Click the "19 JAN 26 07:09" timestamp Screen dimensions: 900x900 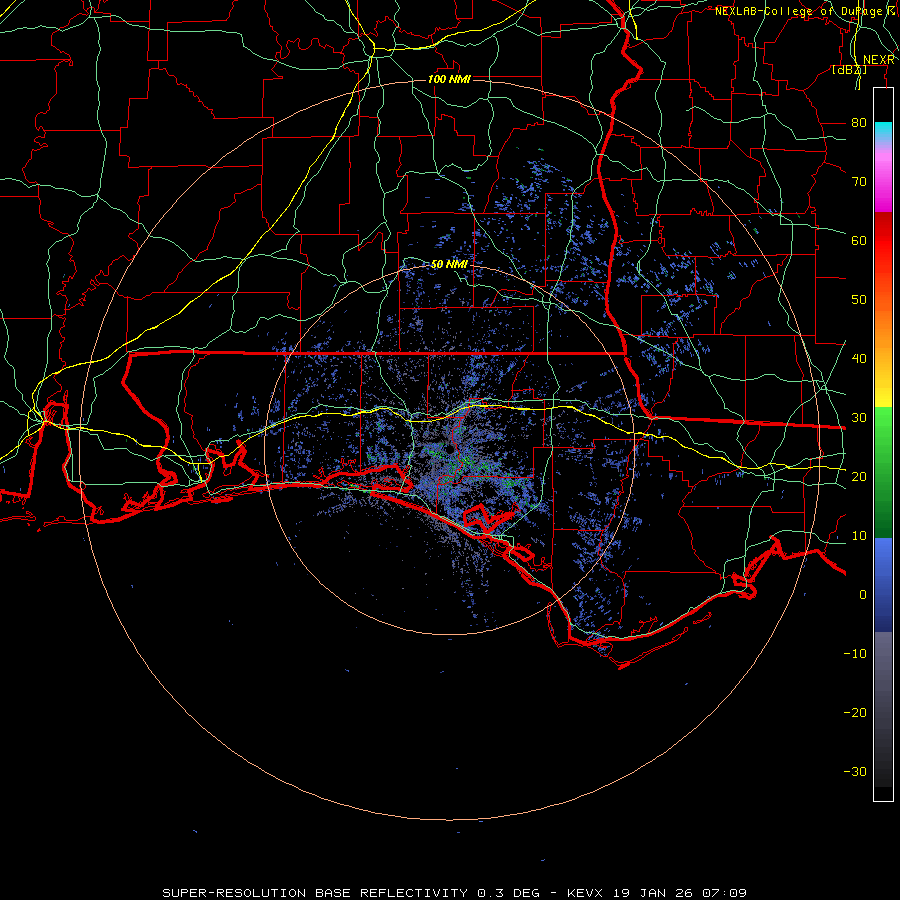[x=680, y=893]
